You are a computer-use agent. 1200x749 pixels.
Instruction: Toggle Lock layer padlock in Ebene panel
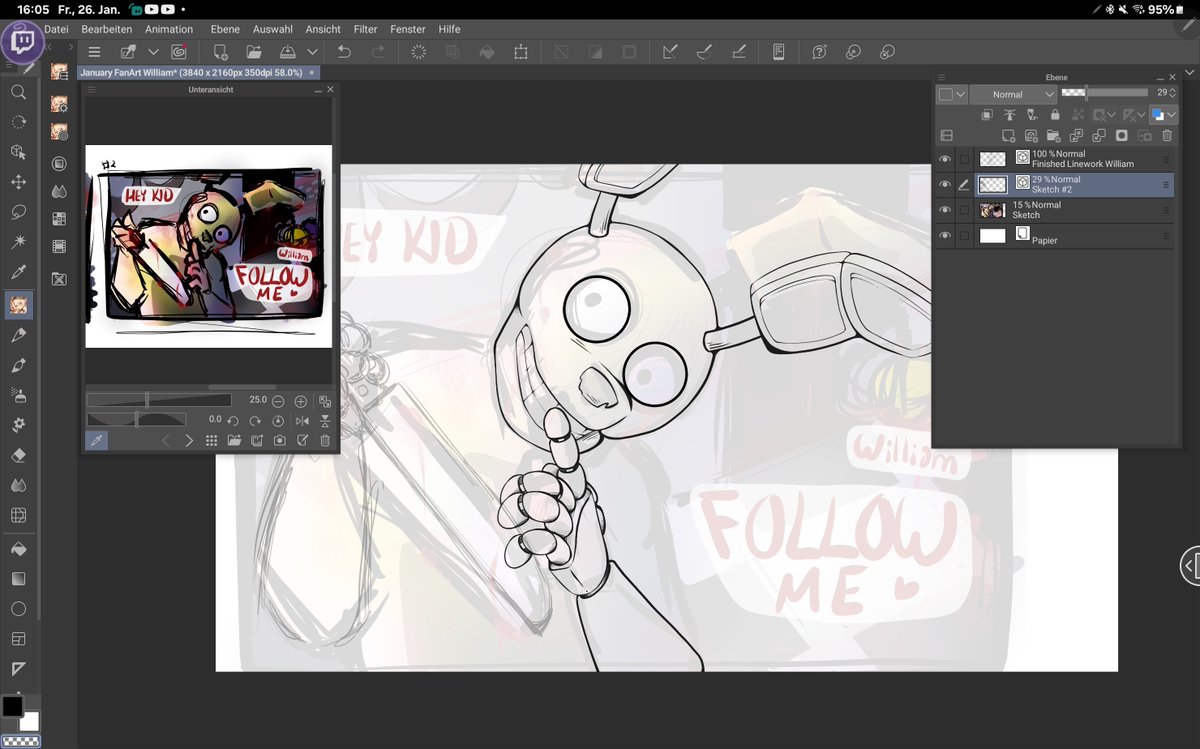coord(1054,115)
